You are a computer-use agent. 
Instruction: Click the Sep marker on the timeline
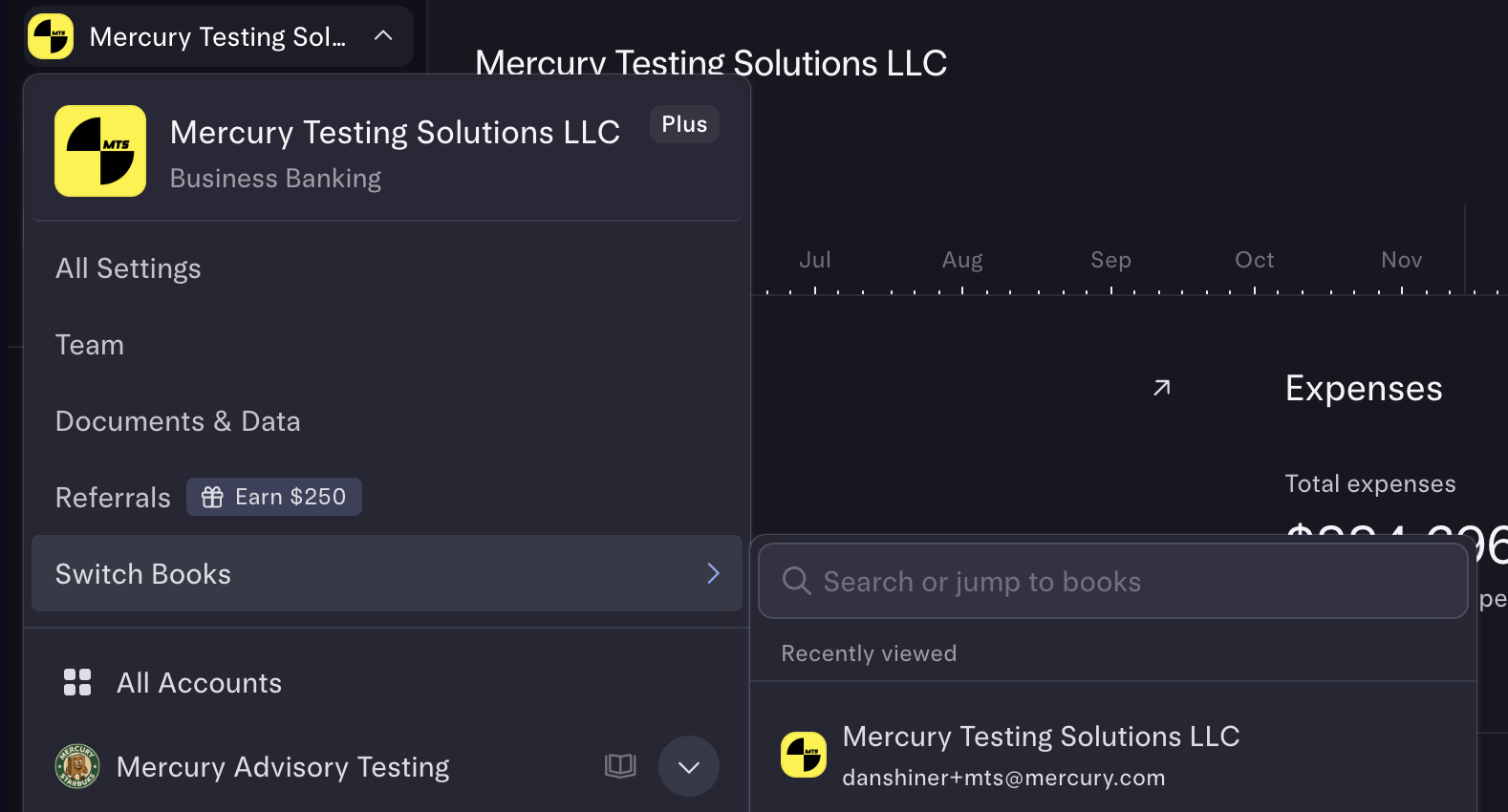point(1111,260)
